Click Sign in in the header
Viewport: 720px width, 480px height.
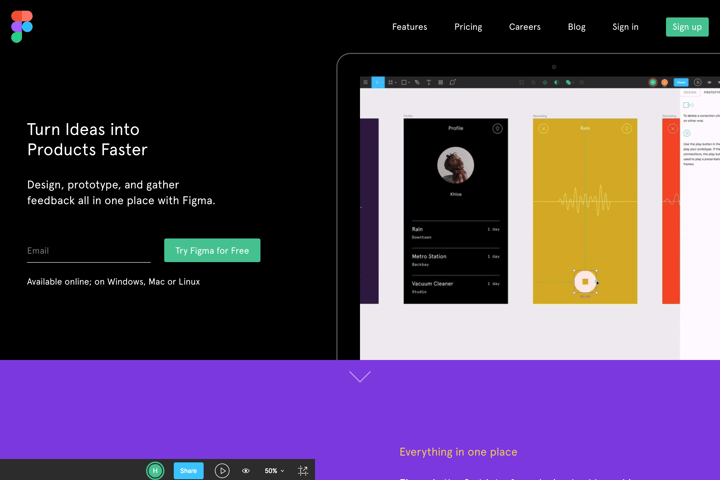tap(625, 27)
